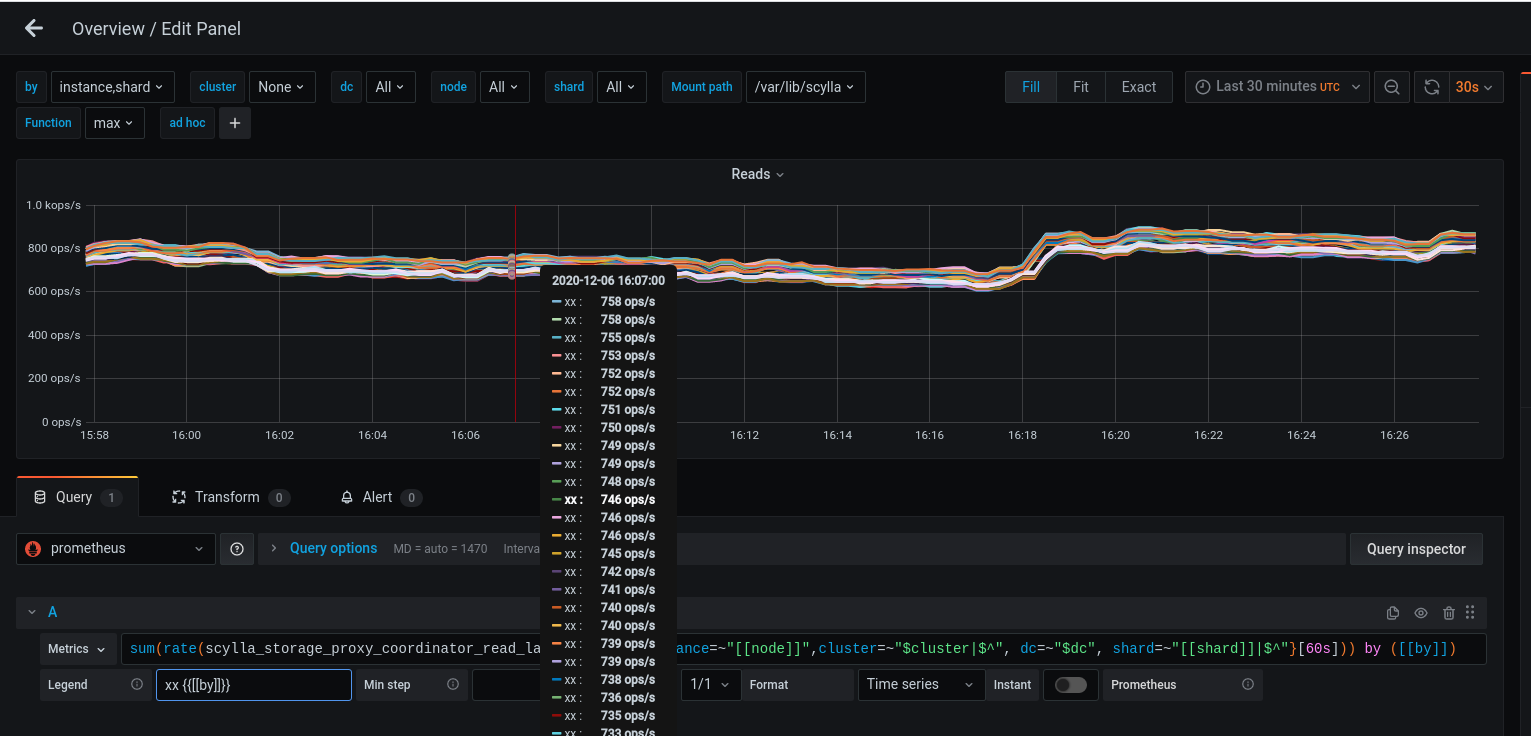The height and width of the screenshot is (736, 1531).
Task: Duplicate query A using copy icon
Action: (x=1393, y=612)
